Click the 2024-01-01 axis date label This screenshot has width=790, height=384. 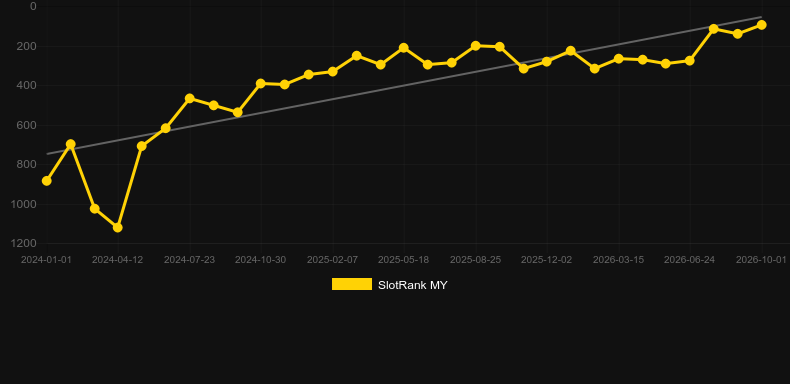(x=46, y=260)
